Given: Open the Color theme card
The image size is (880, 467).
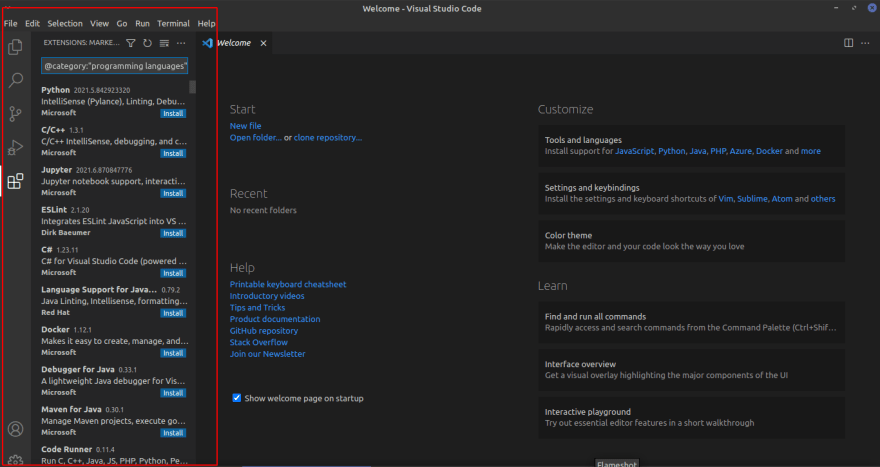Looking at the screenshot, I should click(691, 241).
